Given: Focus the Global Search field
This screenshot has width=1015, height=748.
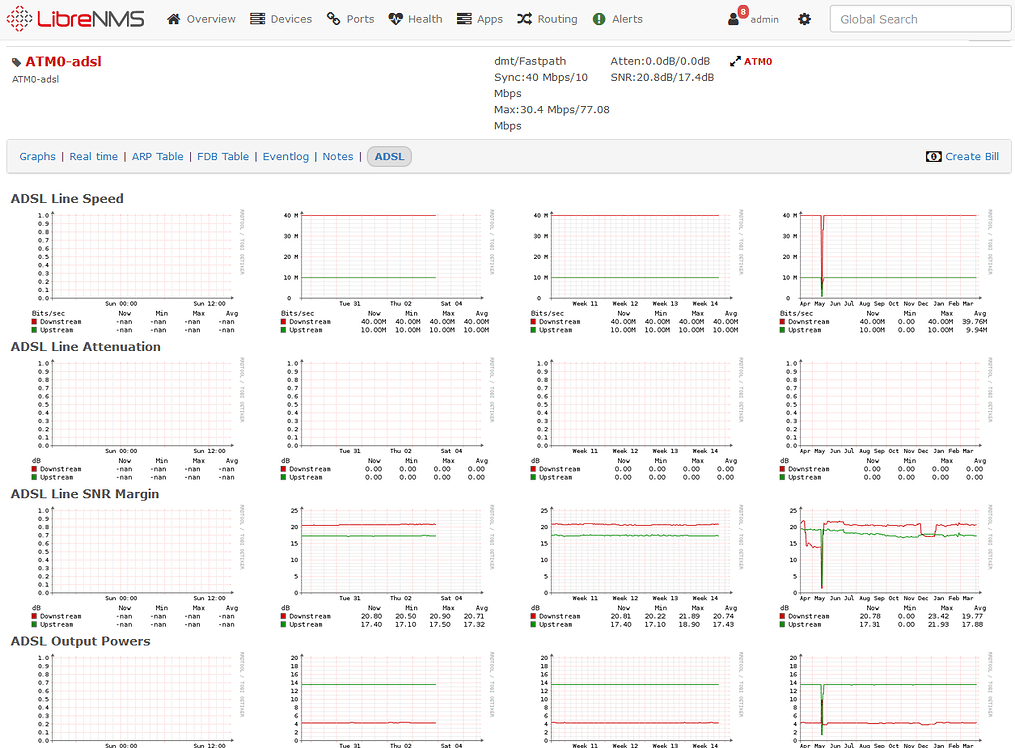Looking at the screenshot, I should click(920, 19).
